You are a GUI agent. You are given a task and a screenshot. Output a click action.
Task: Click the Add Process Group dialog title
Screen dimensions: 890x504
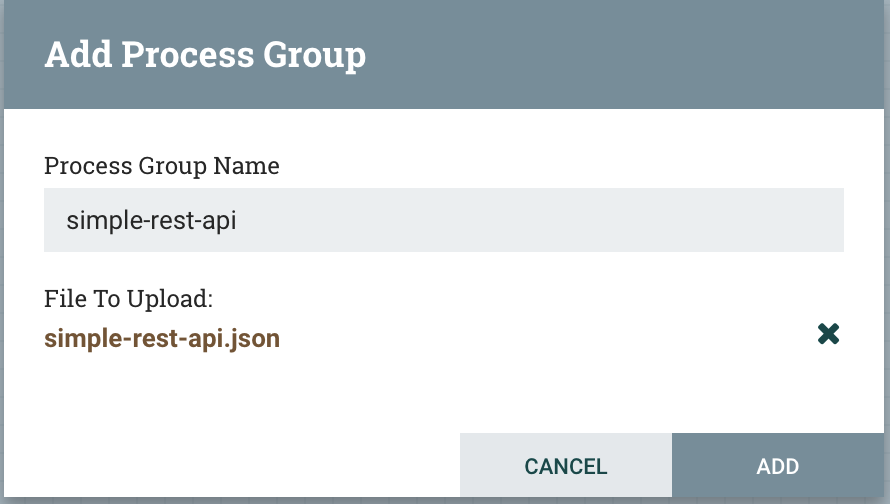pyautogui.click(x=205, y=54)
